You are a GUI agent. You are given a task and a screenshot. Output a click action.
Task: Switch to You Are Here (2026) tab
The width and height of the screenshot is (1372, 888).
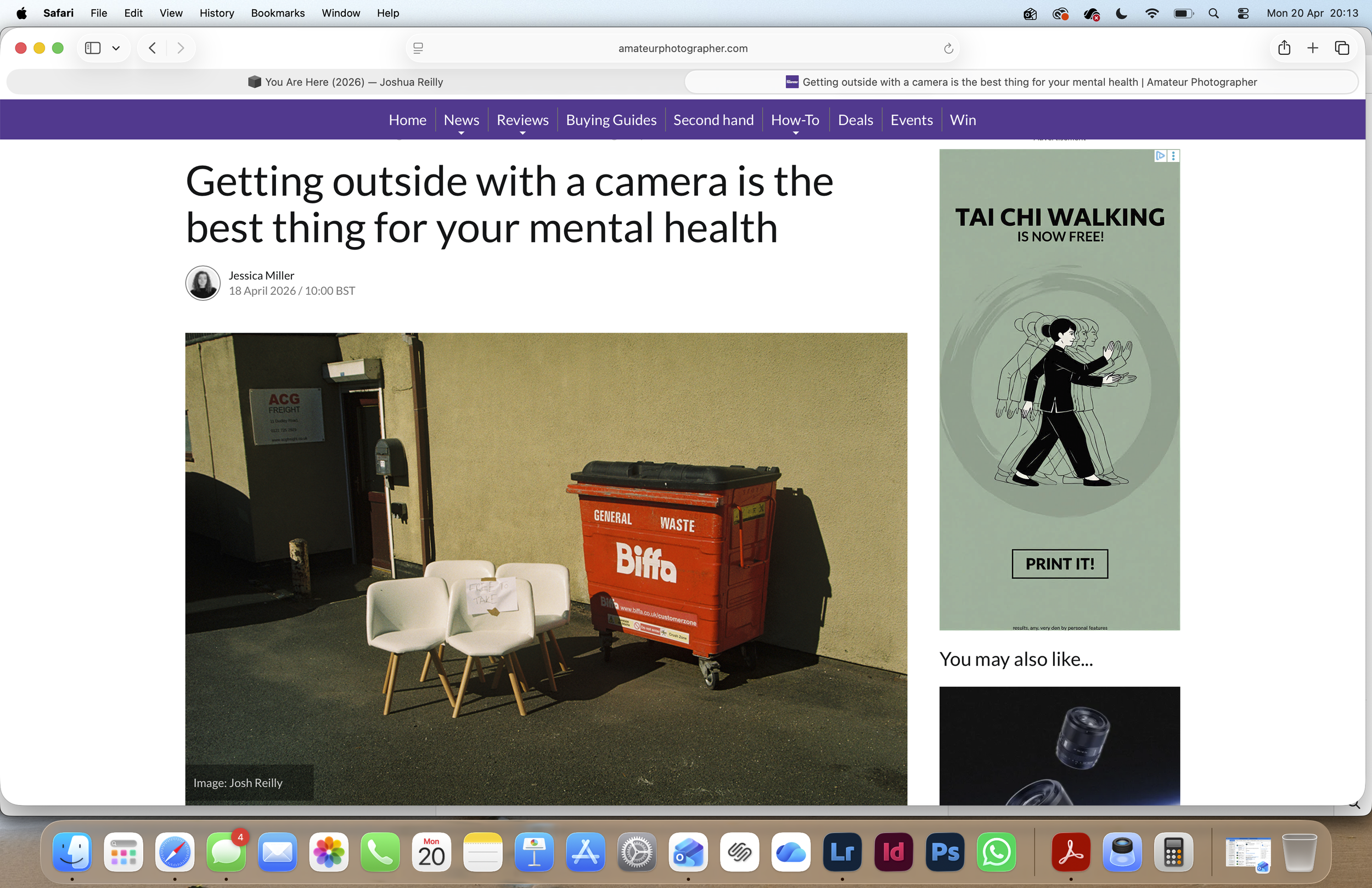click(x=346, y=82)
